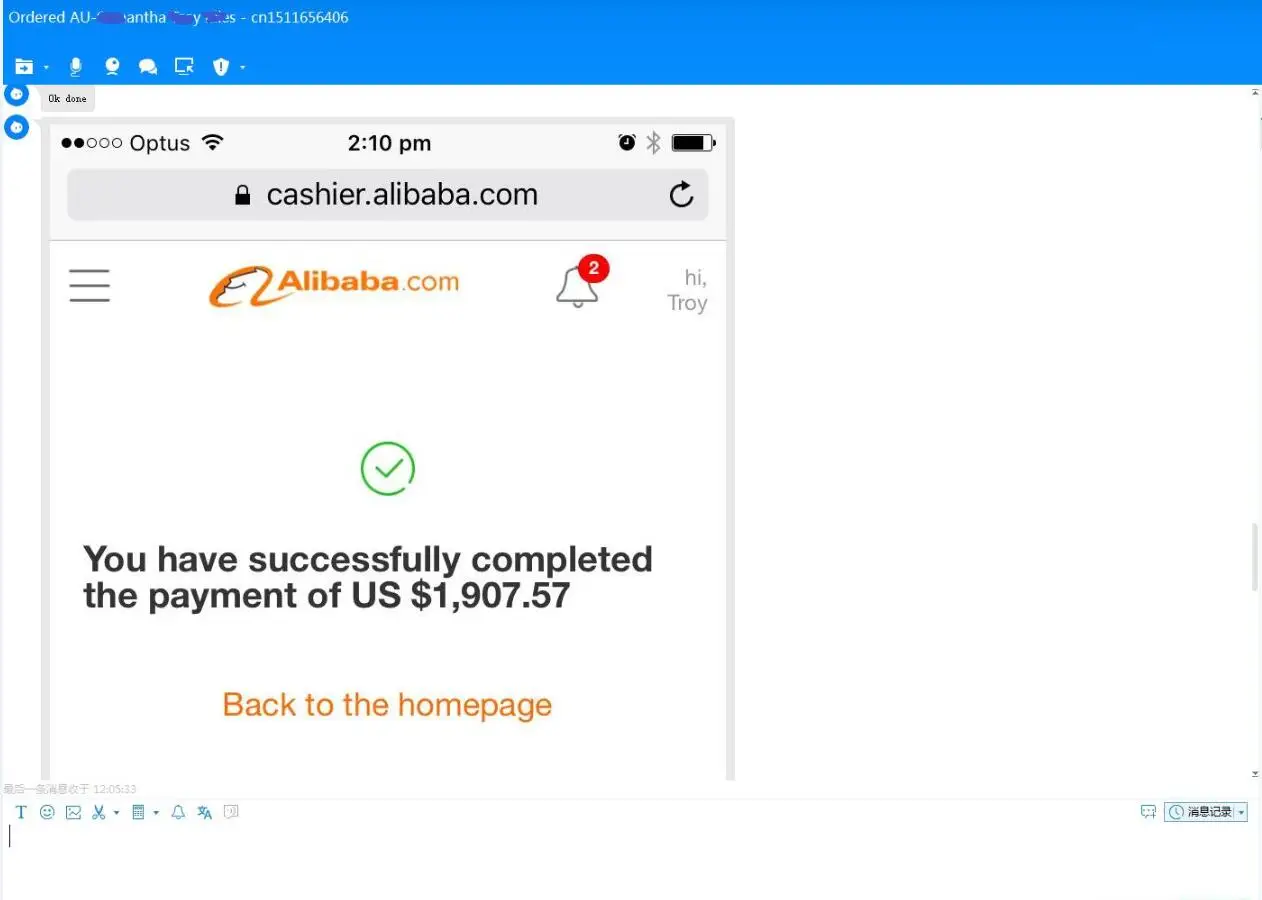Open the 消息记录 message history button

click(1201, 812)
